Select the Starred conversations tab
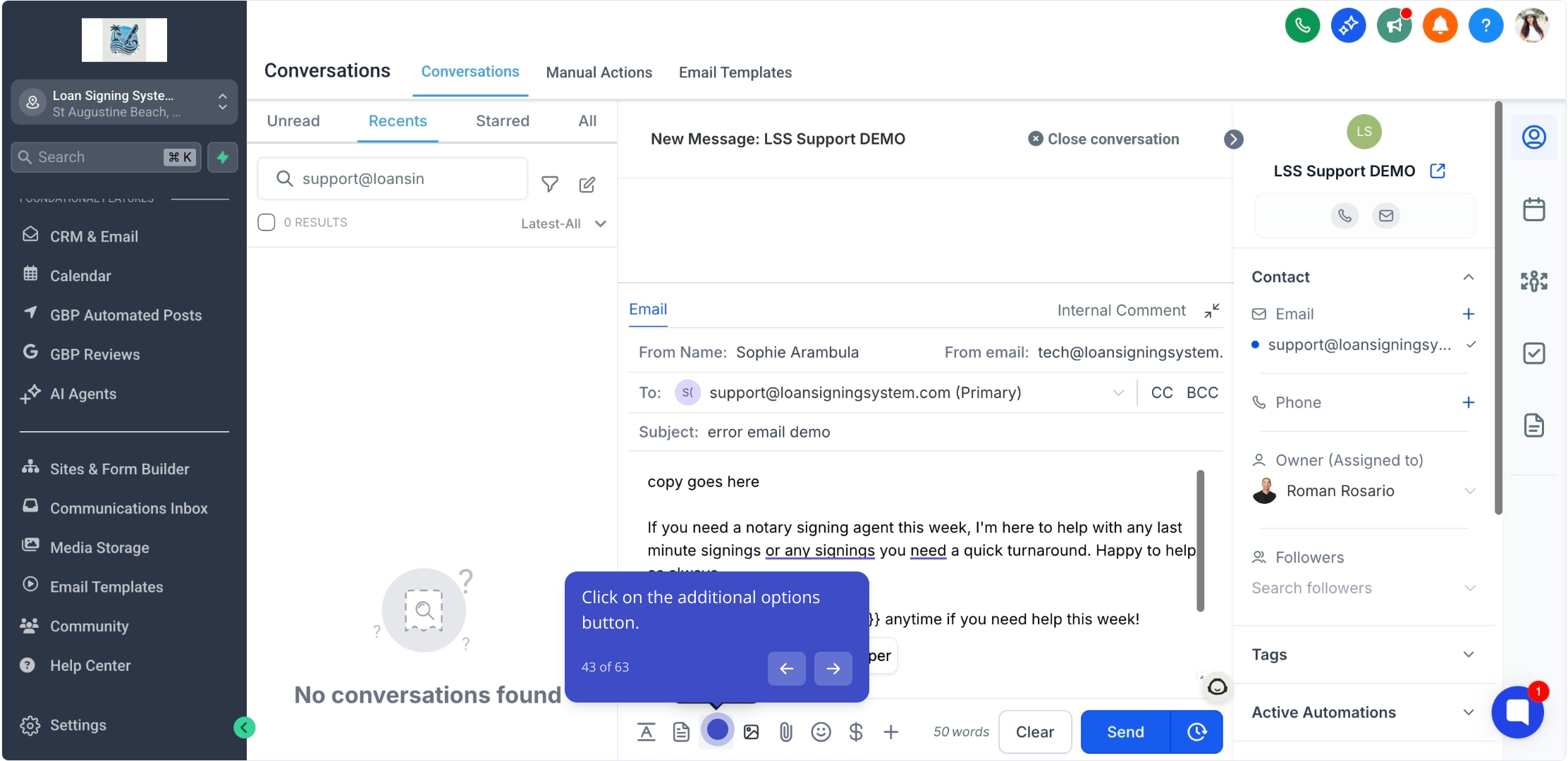The image size is (1568, 761). pyautogui.click(x=502, y=121)
